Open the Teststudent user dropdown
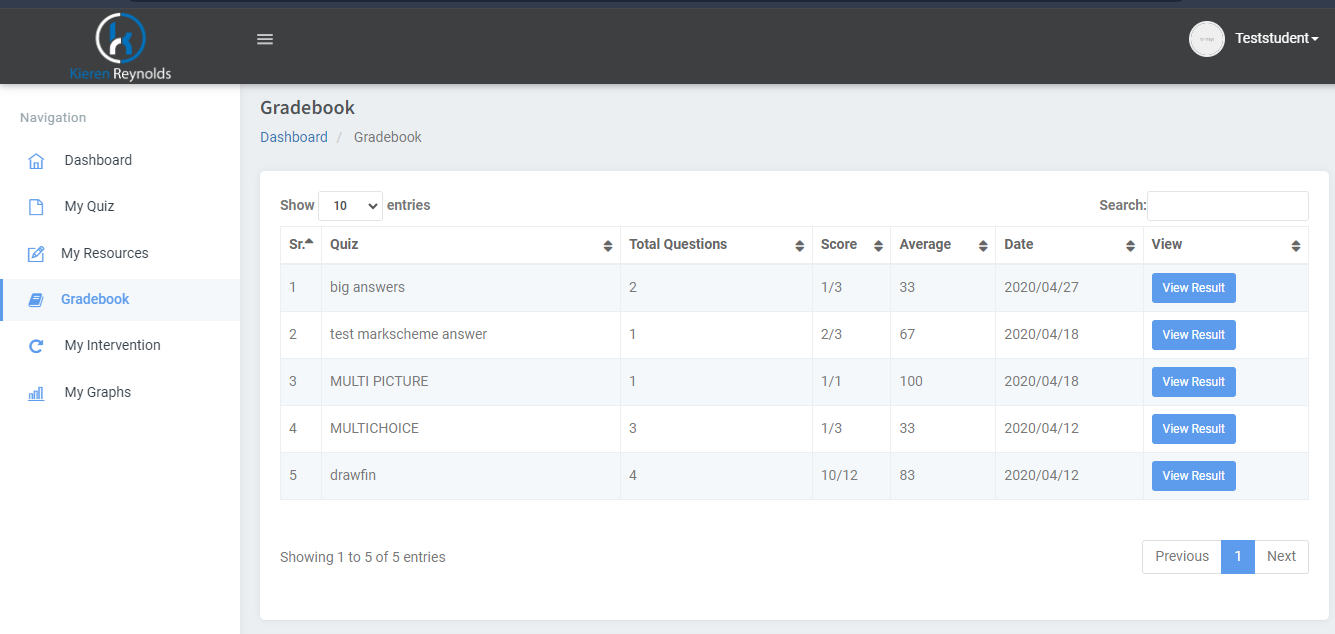 coord(1276,39)
